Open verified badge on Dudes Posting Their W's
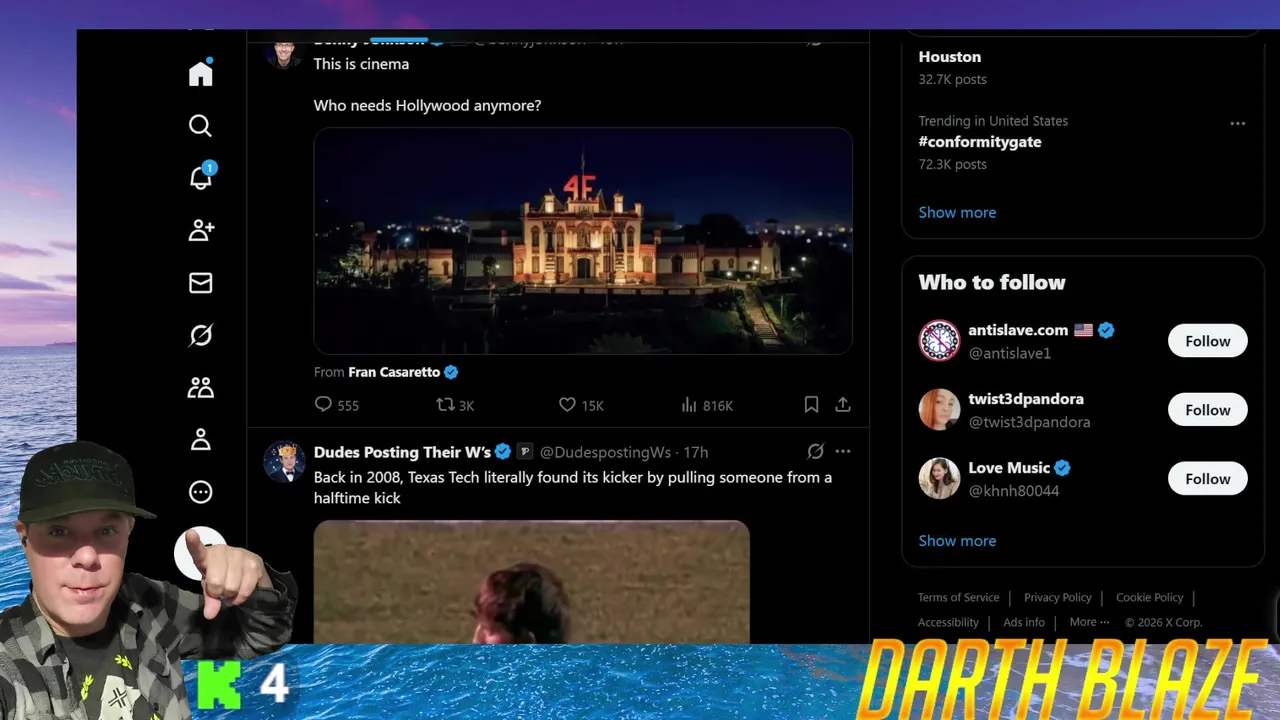The height and width of the screenshot is (720, 1280). point(503,452)
